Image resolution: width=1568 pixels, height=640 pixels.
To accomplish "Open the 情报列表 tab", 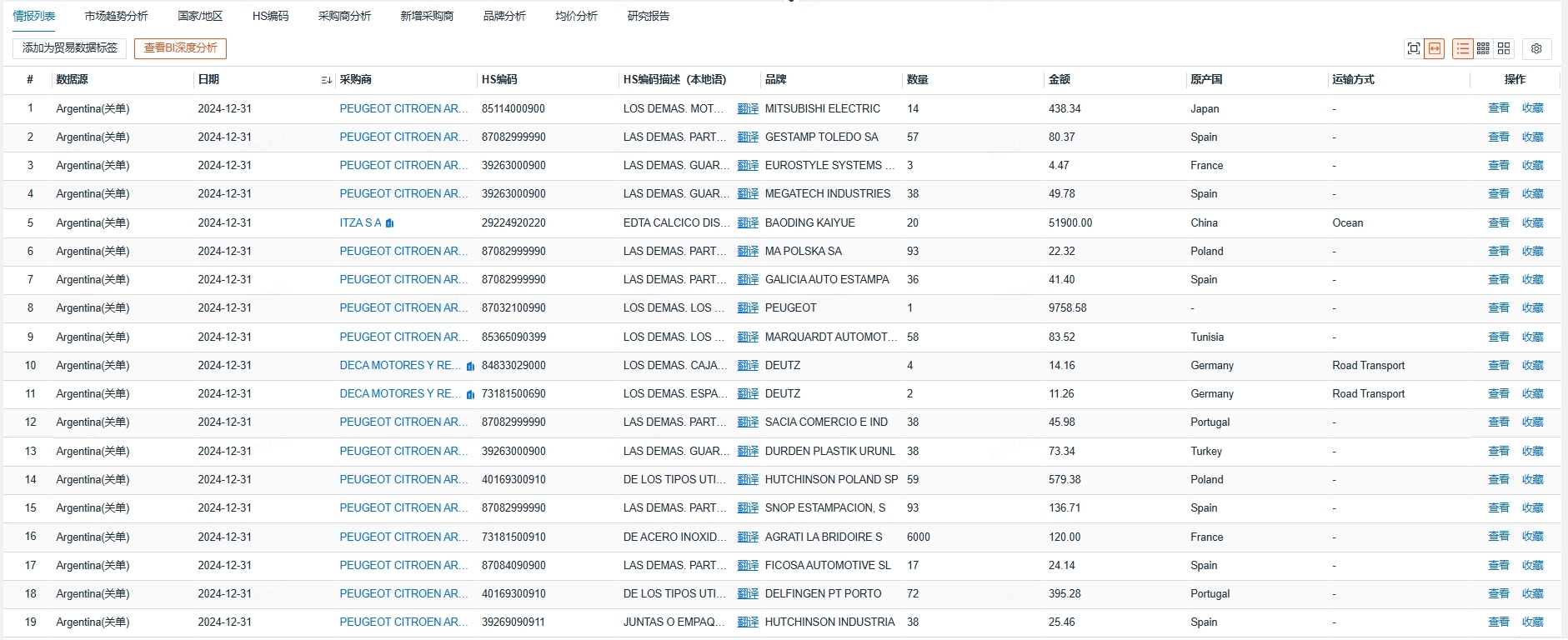I will pyautogui.click(x=34, y=16).
